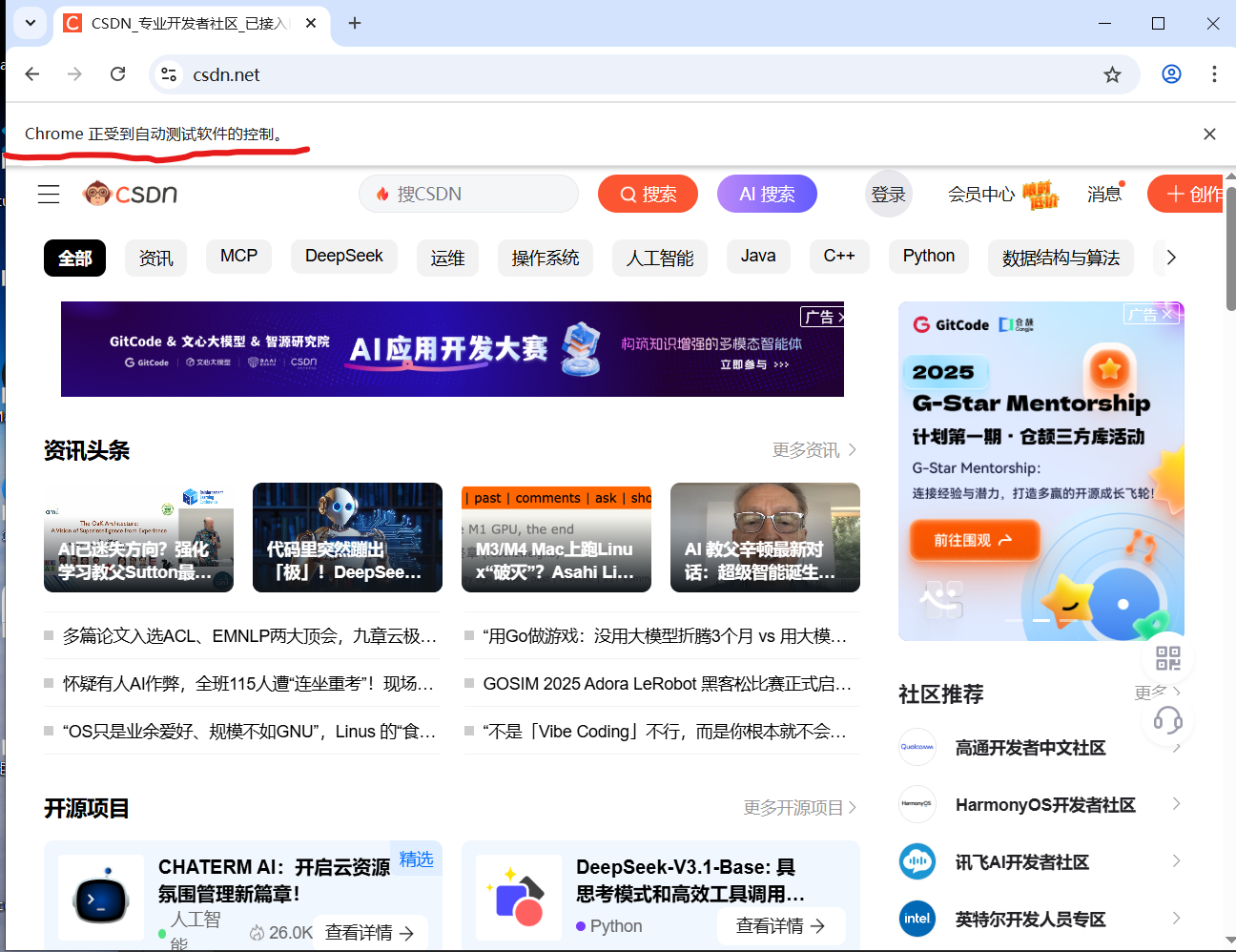
Task: Expand more channels with right chevron
Action: point(1171,257)
